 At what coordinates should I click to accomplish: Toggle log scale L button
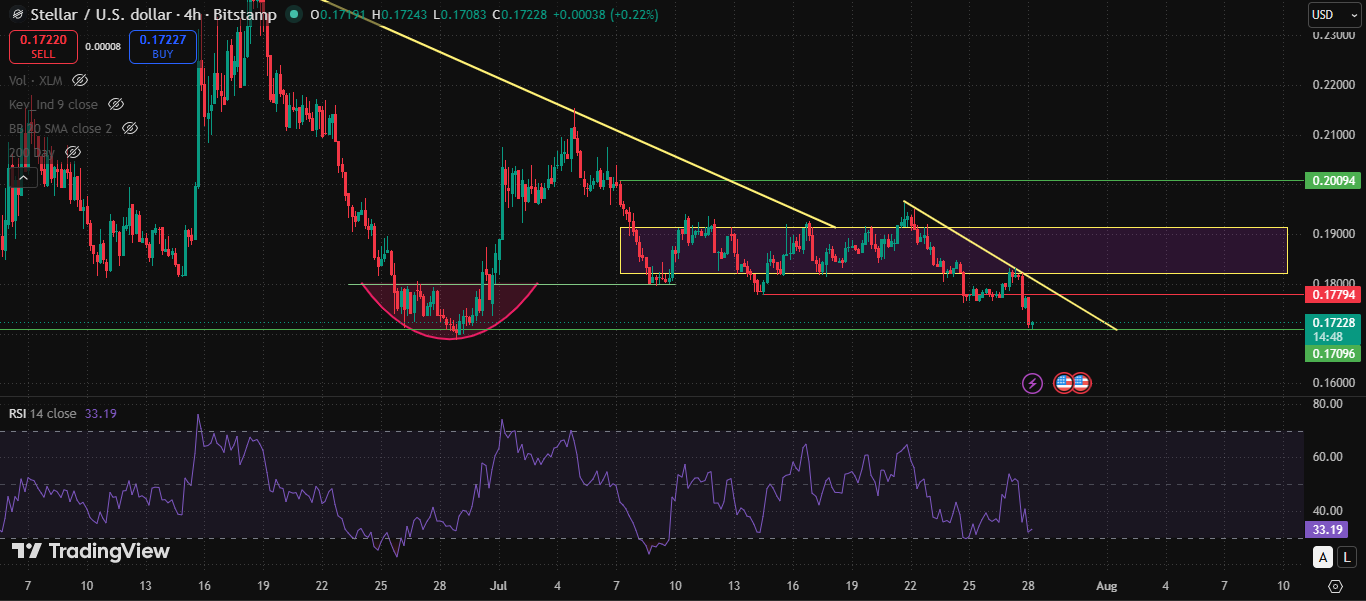1347,557
